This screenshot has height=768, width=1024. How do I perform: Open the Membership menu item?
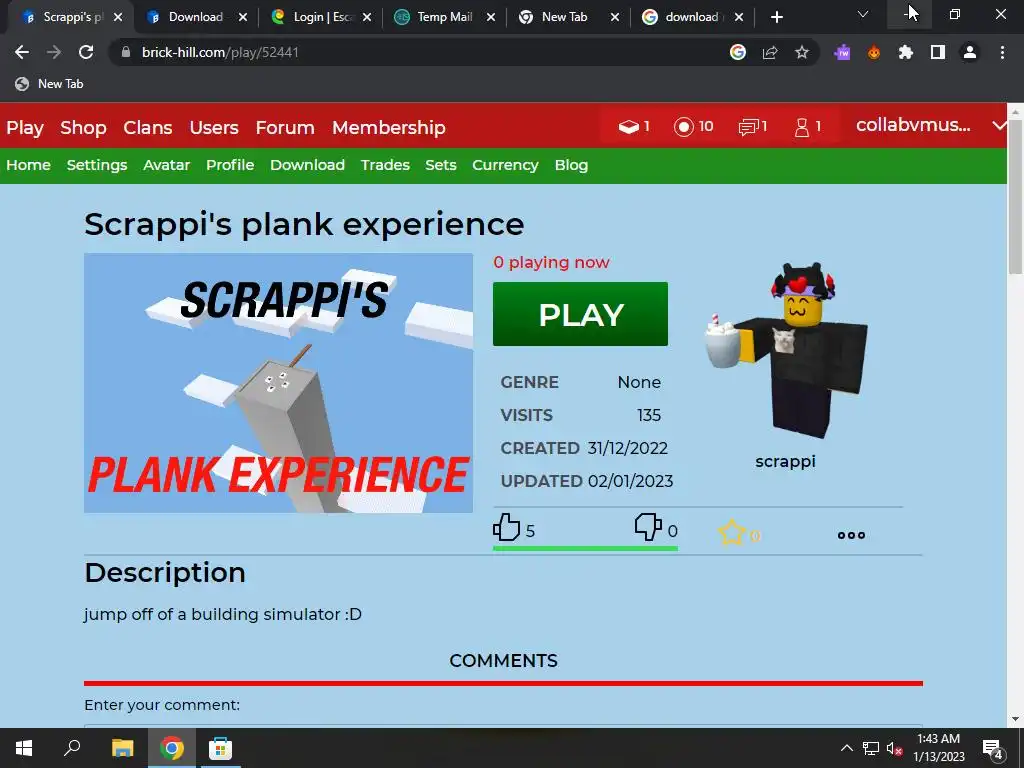pos(389,127)
